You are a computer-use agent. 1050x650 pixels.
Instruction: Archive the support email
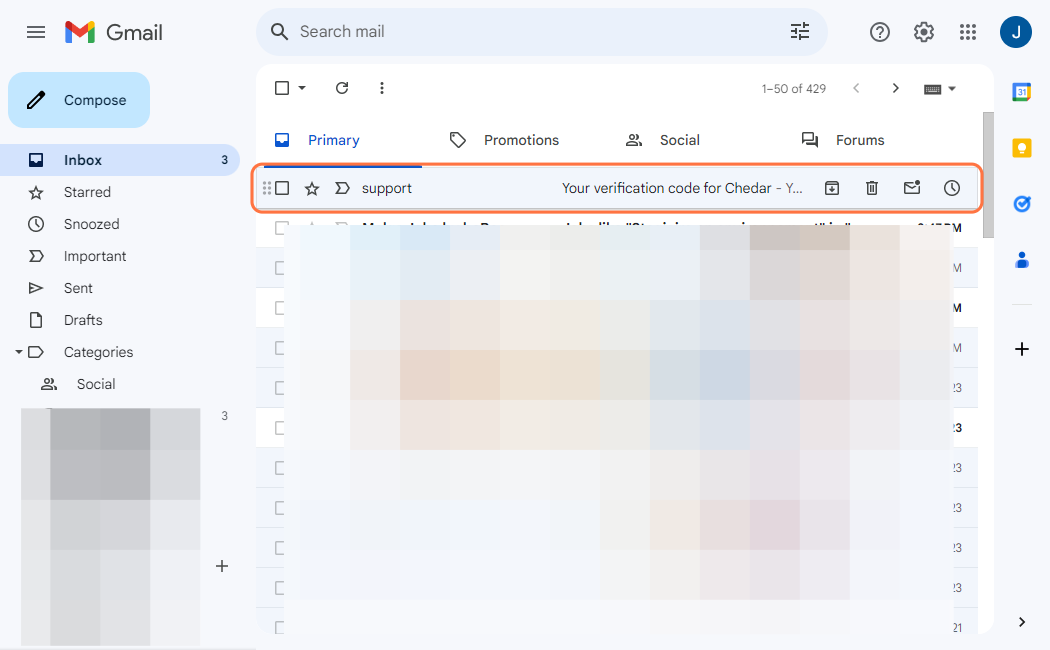click(832, 188)
